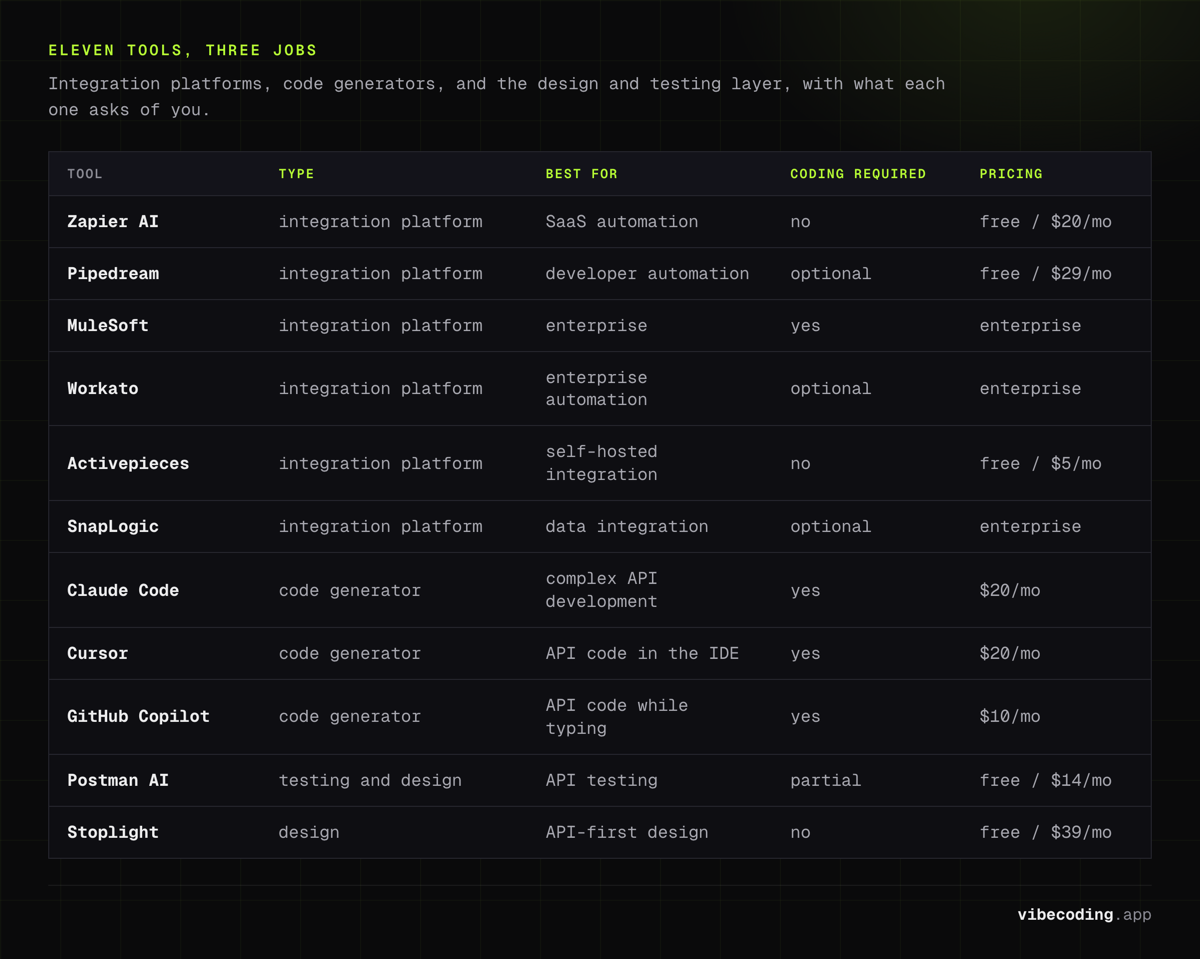Select the Zapier AI tool name

click(113, 222)
